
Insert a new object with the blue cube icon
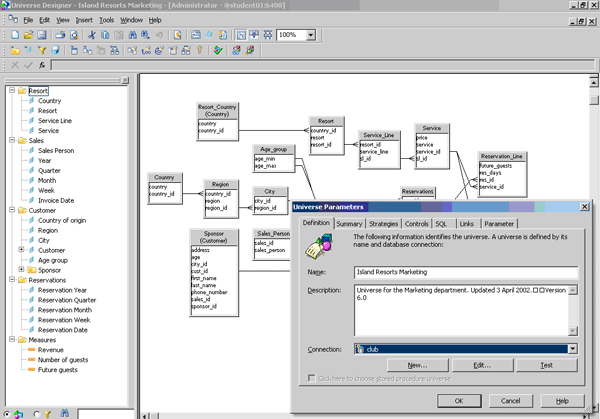[28, 50]
